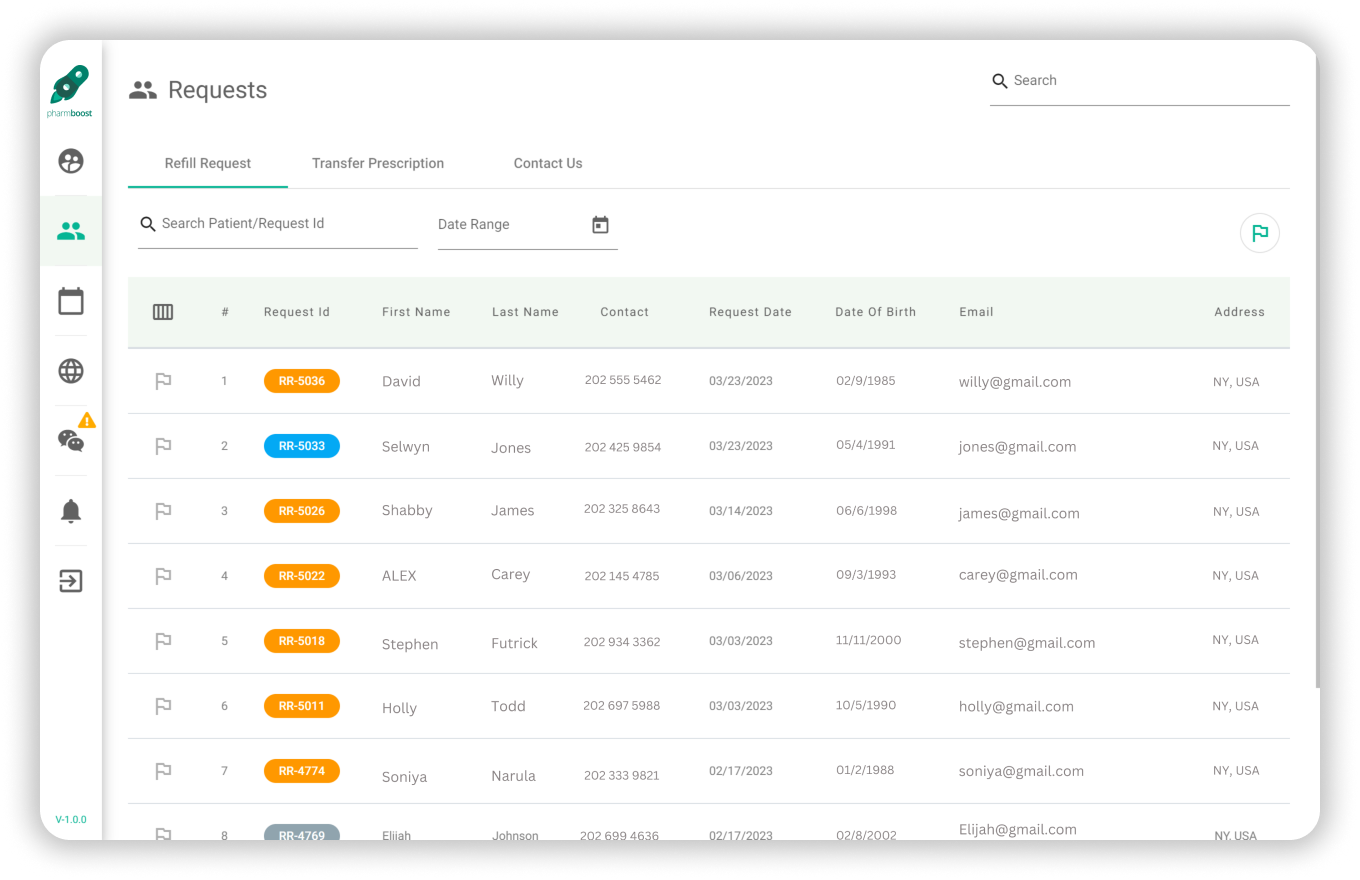
Task: Select the calendar icon in the sidebar
Action: click(x=70, y=300)
